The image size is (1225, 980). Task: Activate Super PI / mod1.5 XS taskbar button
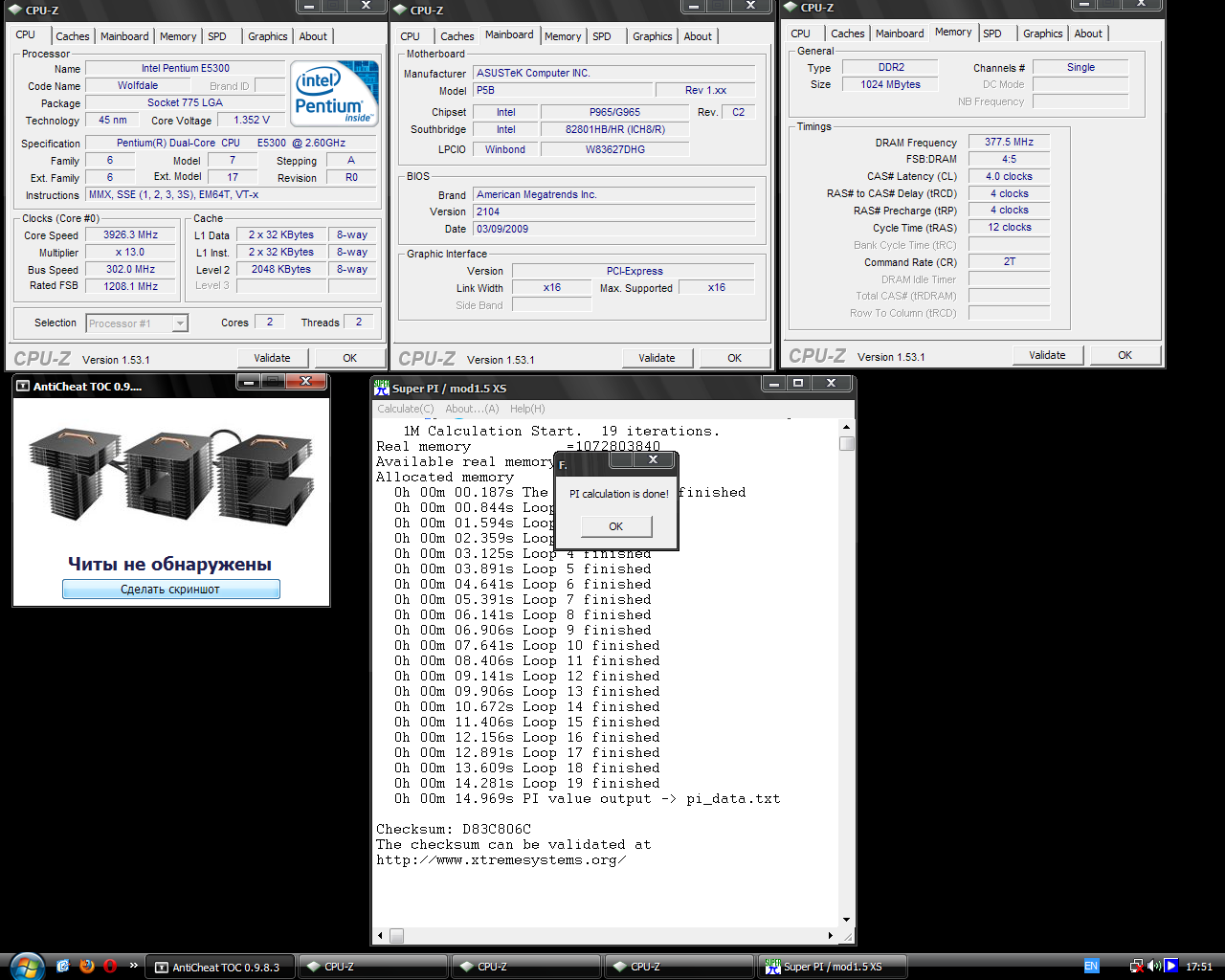(833, 967)
